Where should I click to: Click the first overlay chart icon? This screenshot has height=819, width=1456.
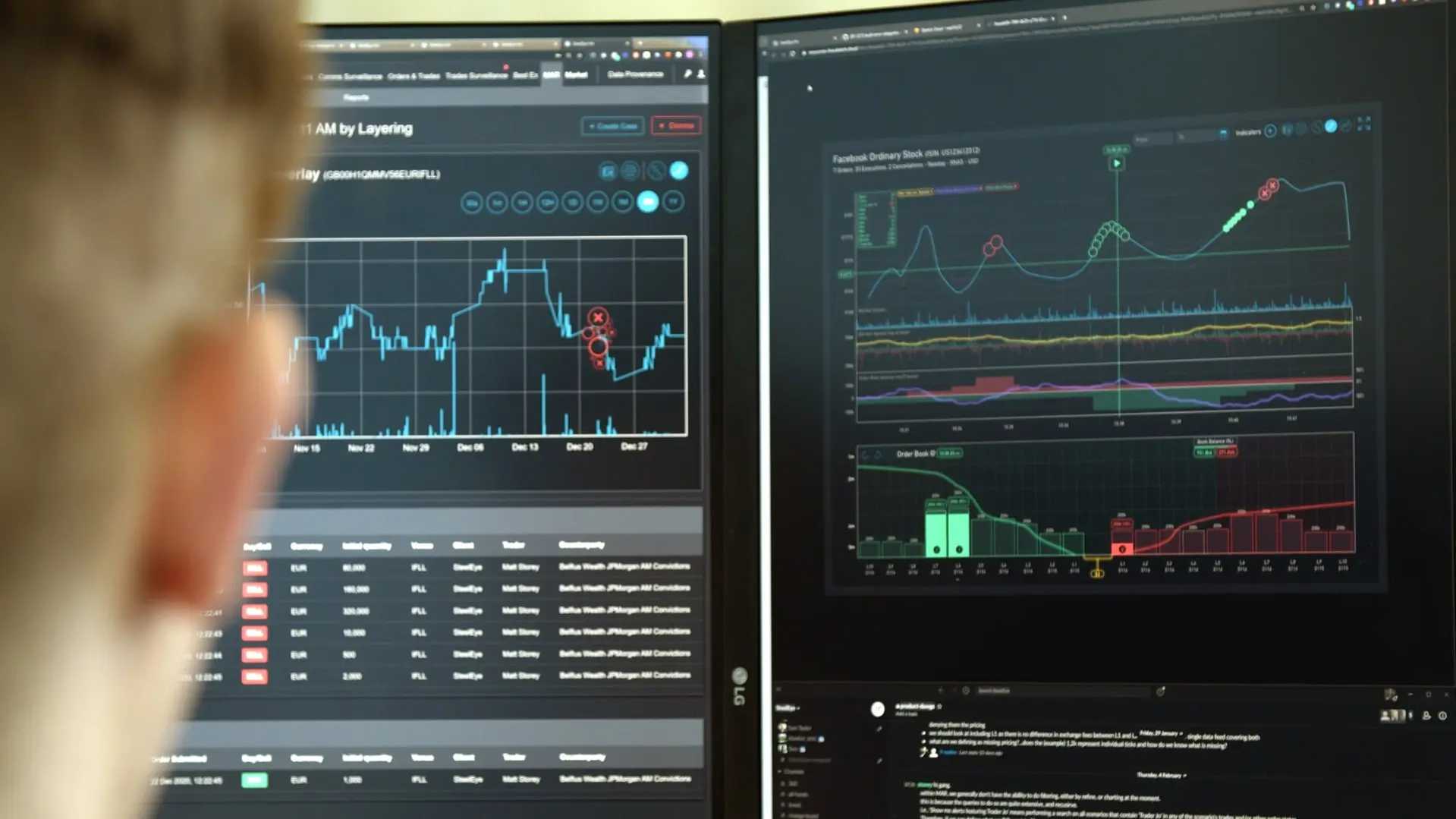(x=607, y=172)
